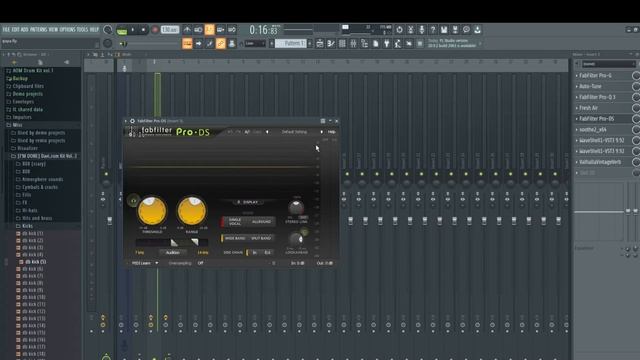The height and width of the screenshot is (360, 640).
Task: Go to next preset arrow in Pro-DS
Action: 321,132
